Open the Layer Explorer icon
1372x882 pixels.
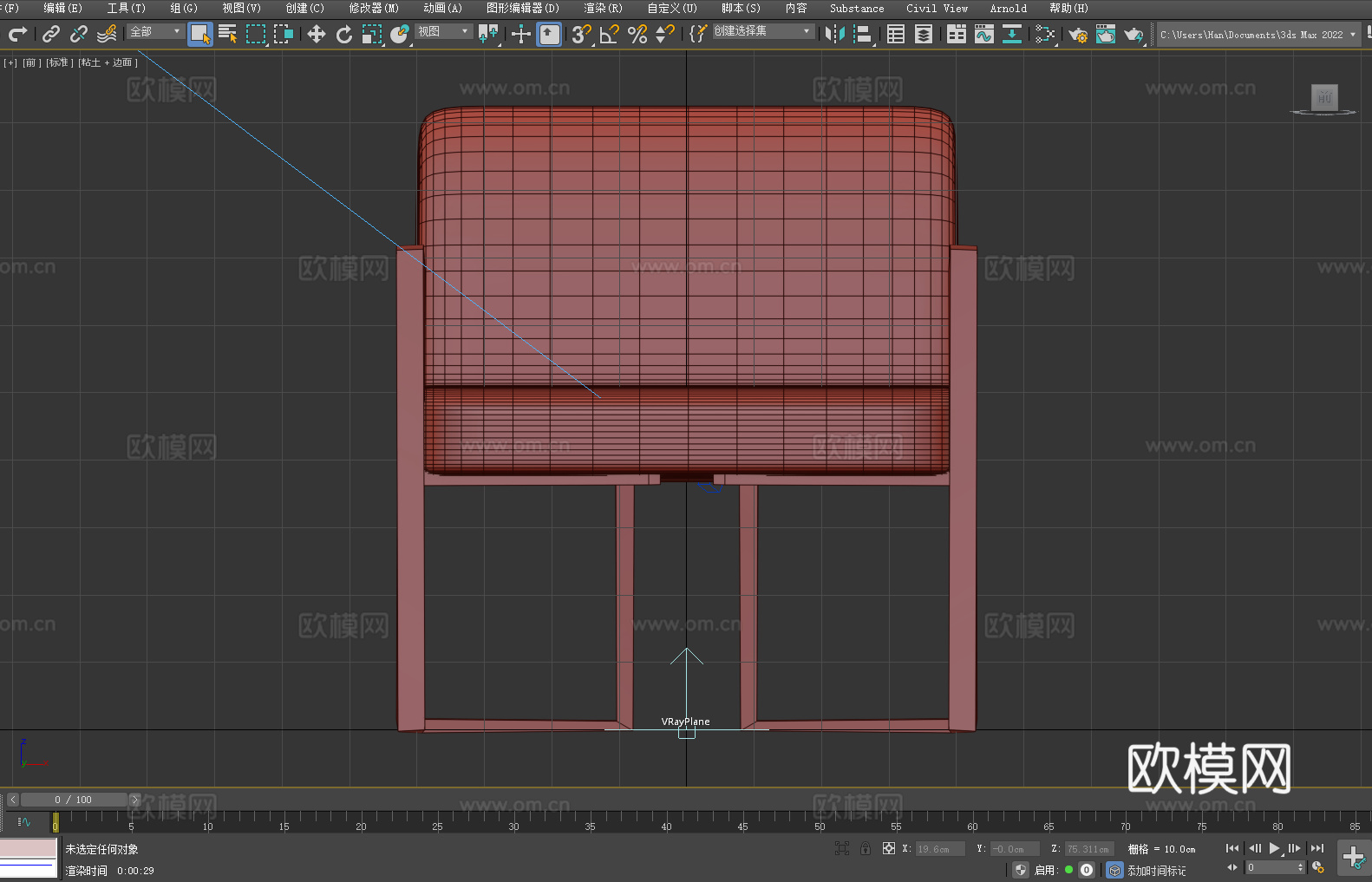[924, 34]
